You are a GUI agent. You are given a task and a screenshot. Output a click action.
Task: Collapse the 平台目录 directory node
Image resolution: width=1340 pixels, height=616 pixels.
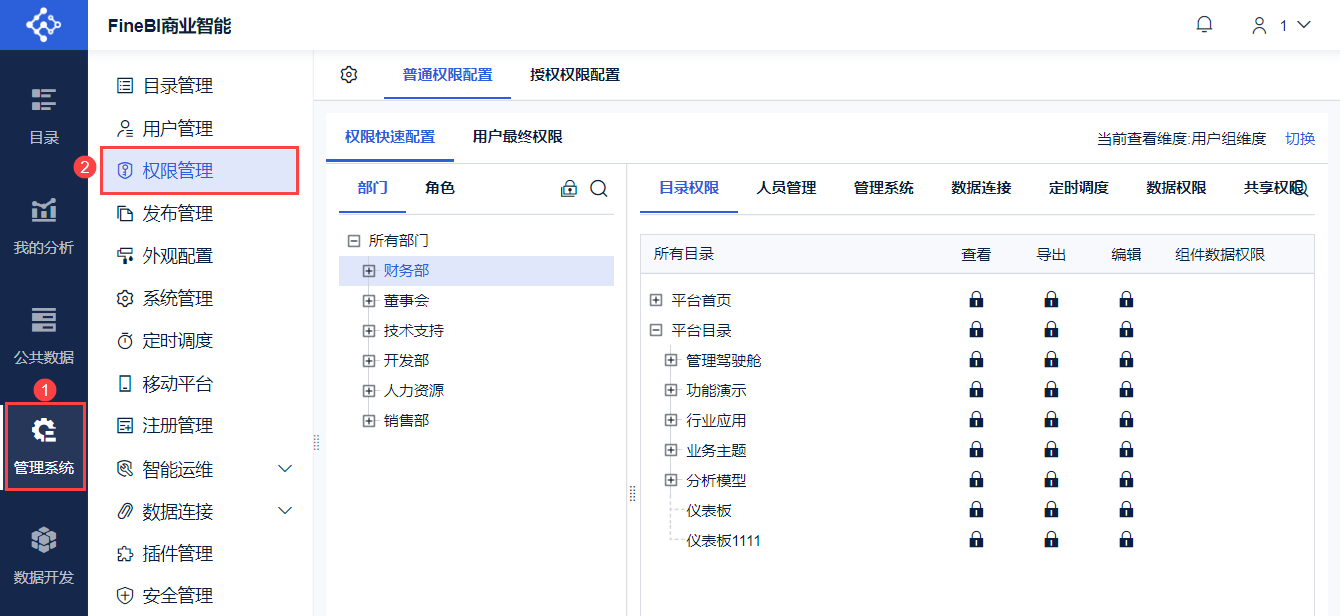coord(656,330)
